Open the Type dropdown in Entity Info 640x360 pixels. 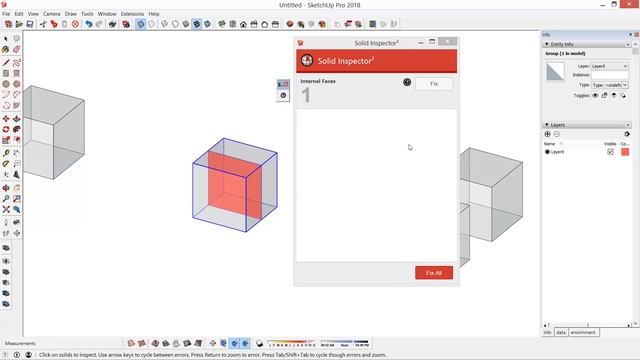tap(610, 85)
